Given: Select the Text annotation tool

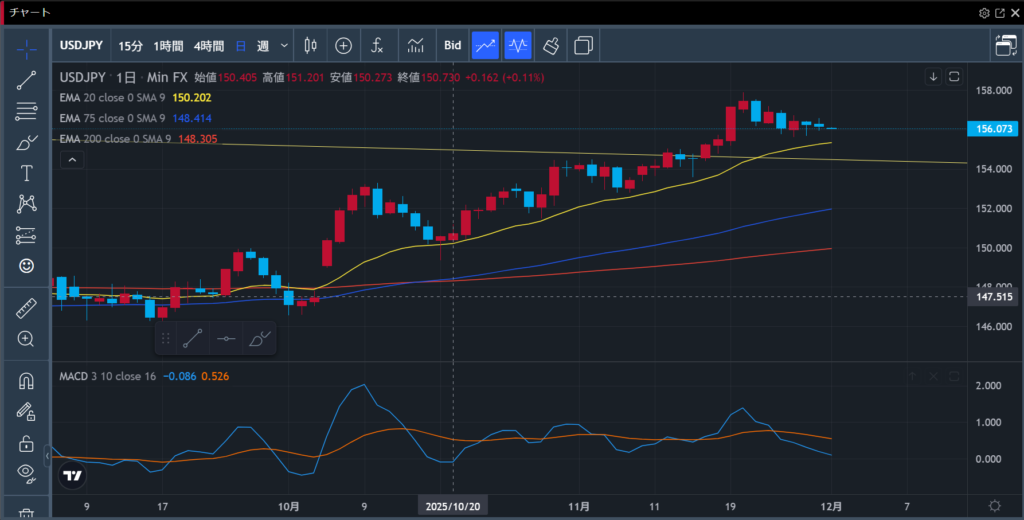Looking at the screenshot, I should [x=26, y=173].
